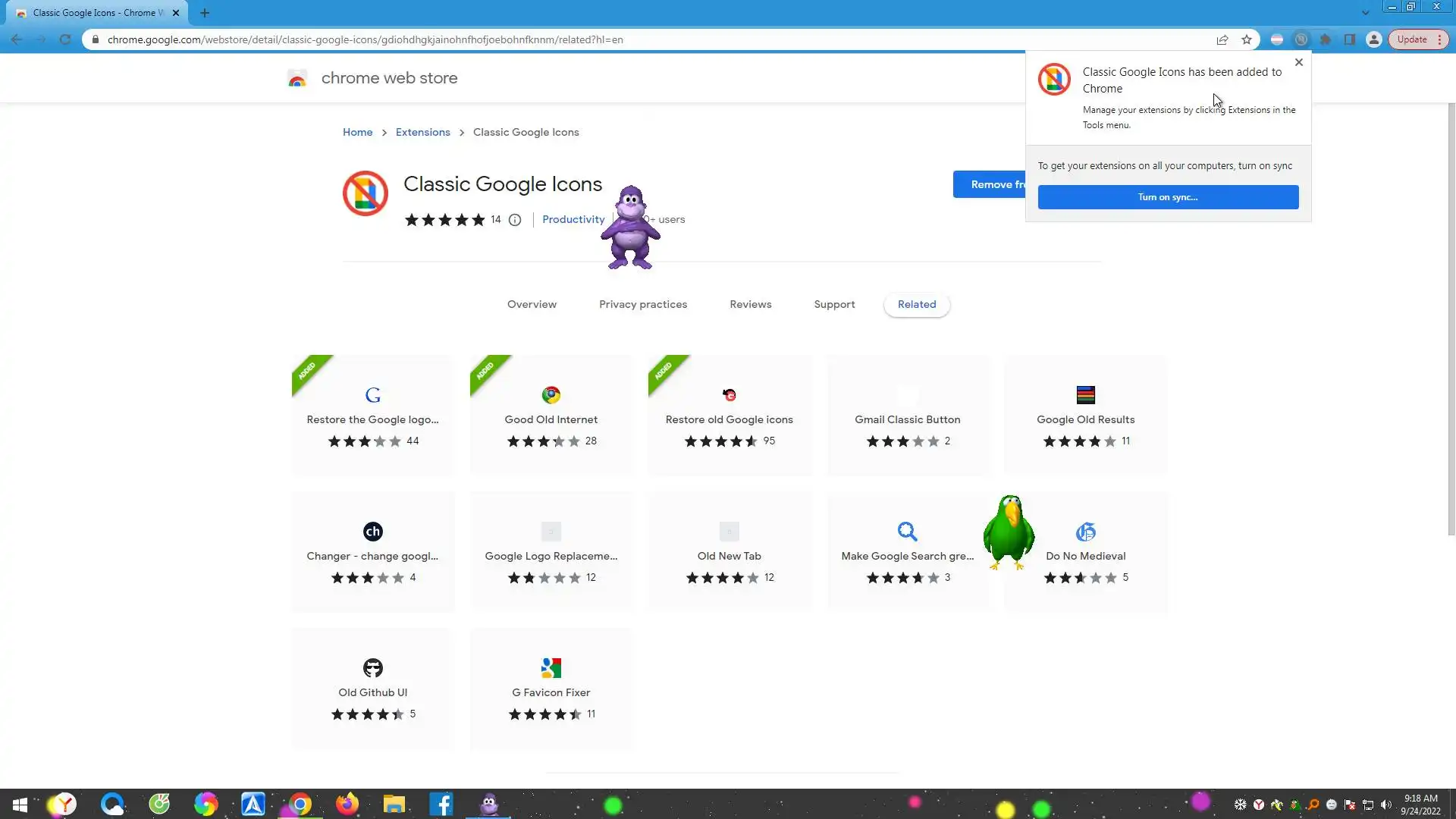The width and height of the screenshot is (1456, 819).
Task: Open a new tab with plus button
Action: [205, 13]
